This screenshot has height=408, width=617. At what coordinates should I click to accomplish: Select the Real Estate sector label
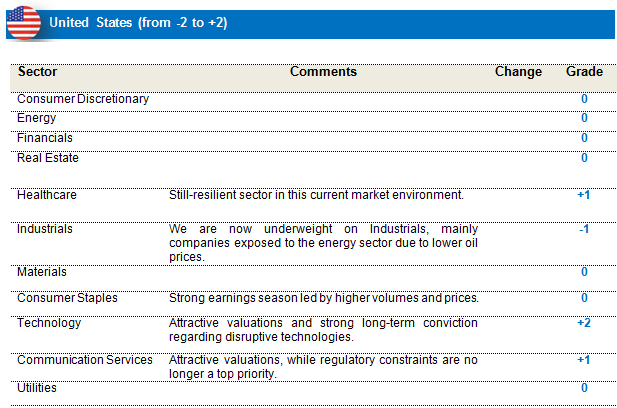click(x=48, y=158)
